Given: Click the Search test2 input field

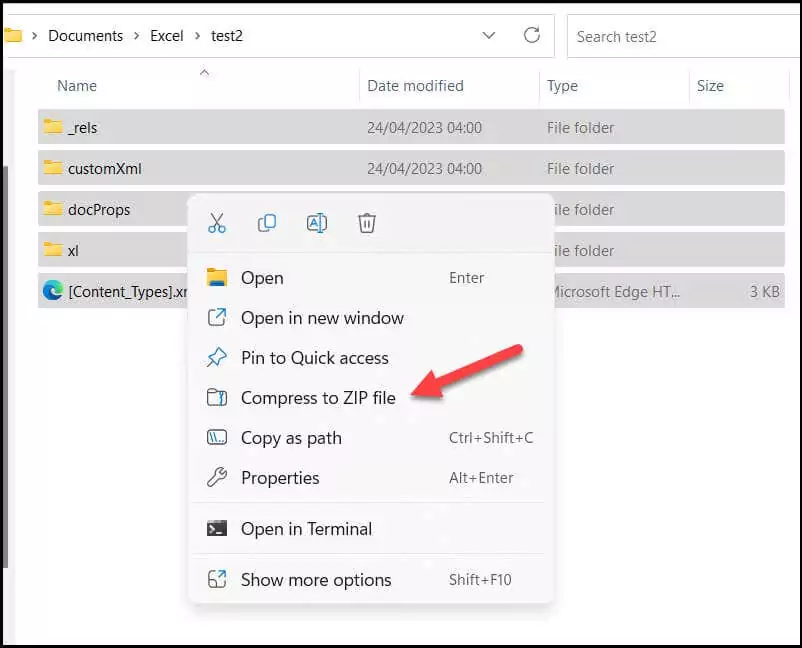Looking at the screenshot, I should coord(680,36).
